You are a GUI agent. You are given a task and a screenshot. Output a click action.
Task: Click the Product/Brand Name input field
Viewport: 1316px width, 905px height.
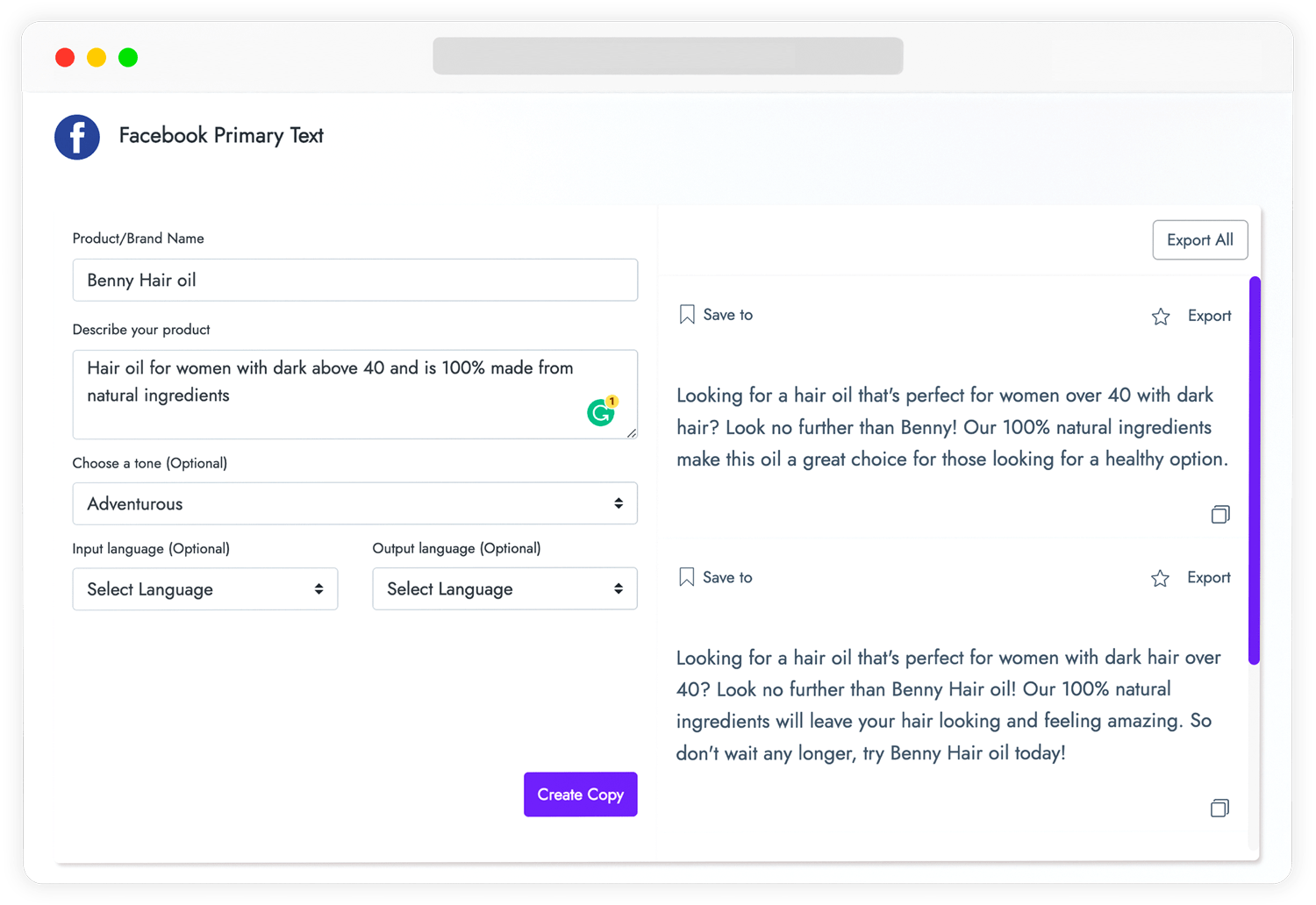click(354, 281)
